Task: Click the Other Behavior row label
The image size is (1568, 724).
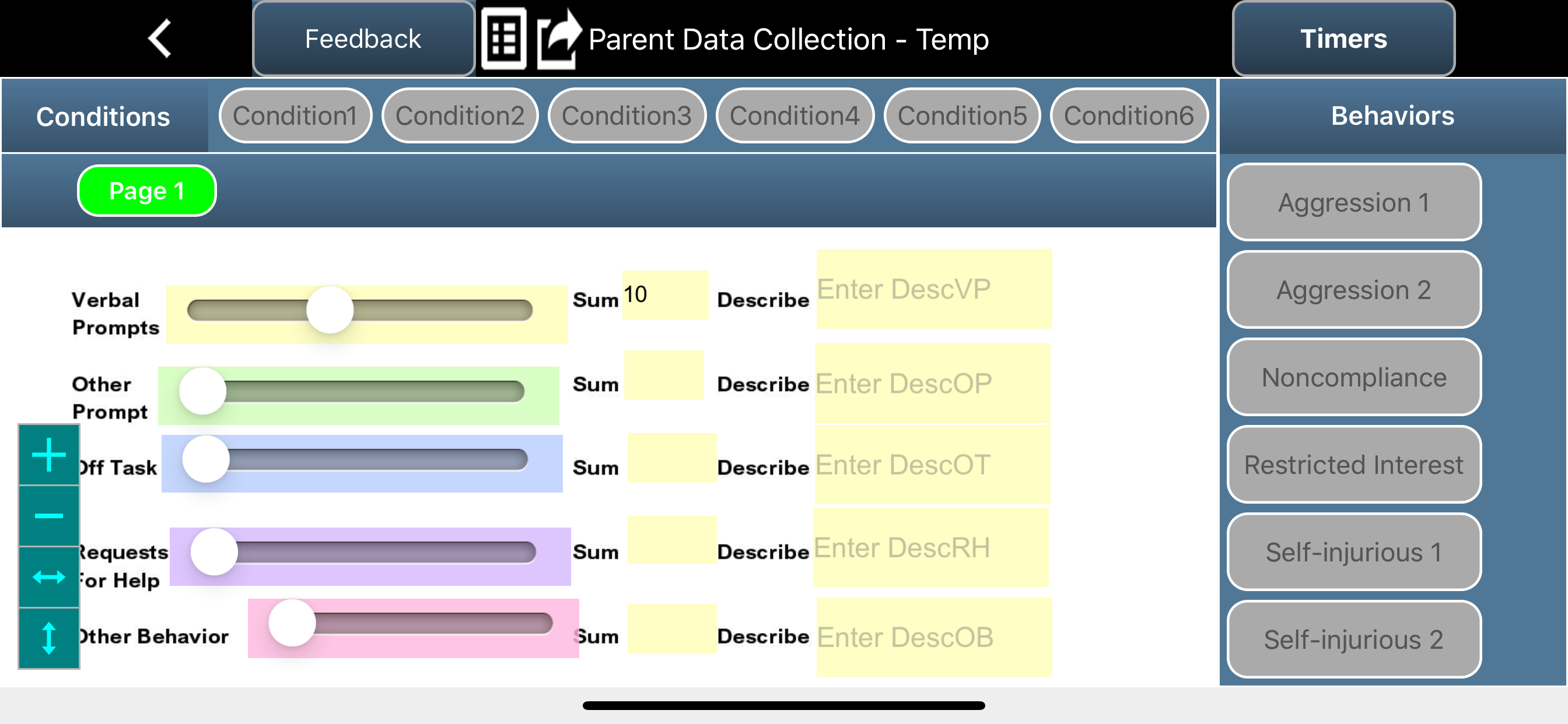Action: [x=154, y=637]
